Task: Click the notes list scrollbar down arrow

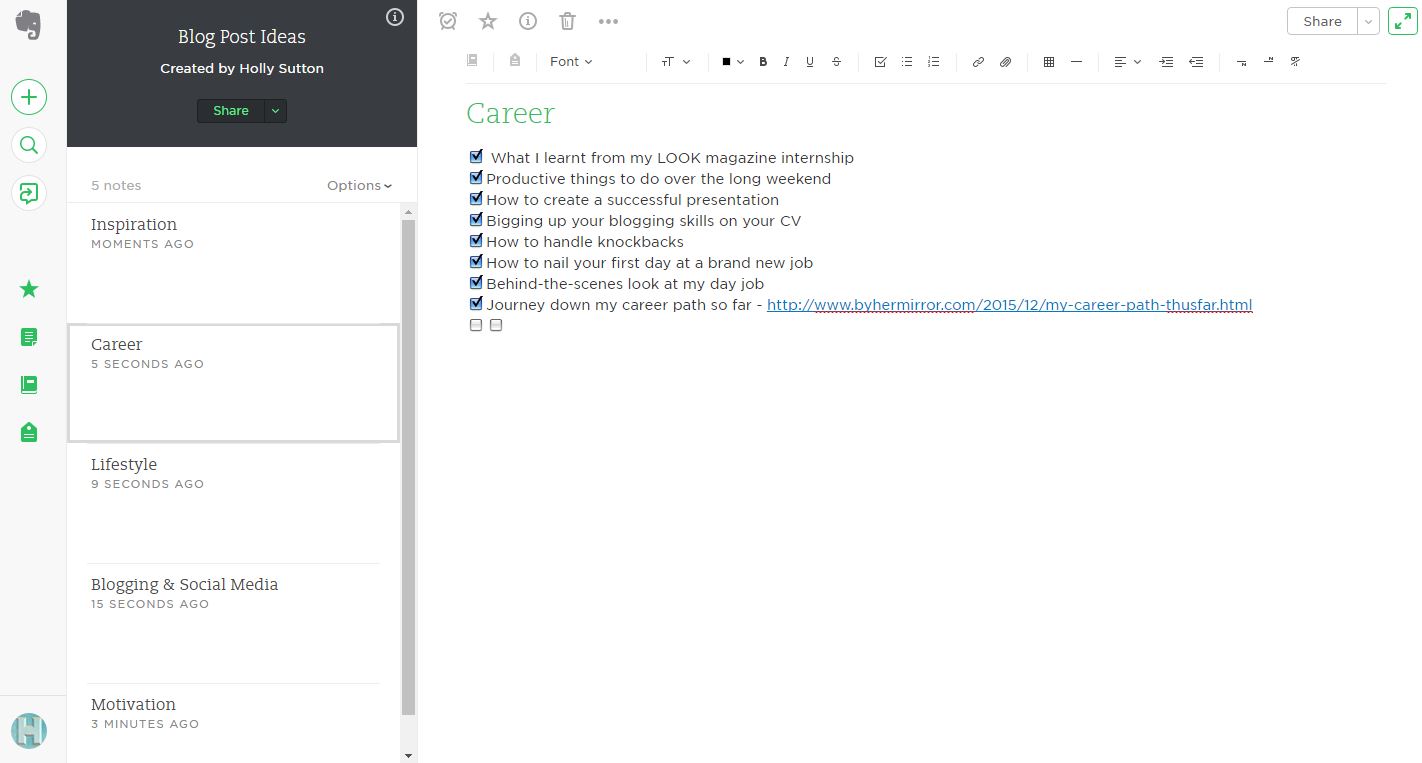Action: [408, 755]
